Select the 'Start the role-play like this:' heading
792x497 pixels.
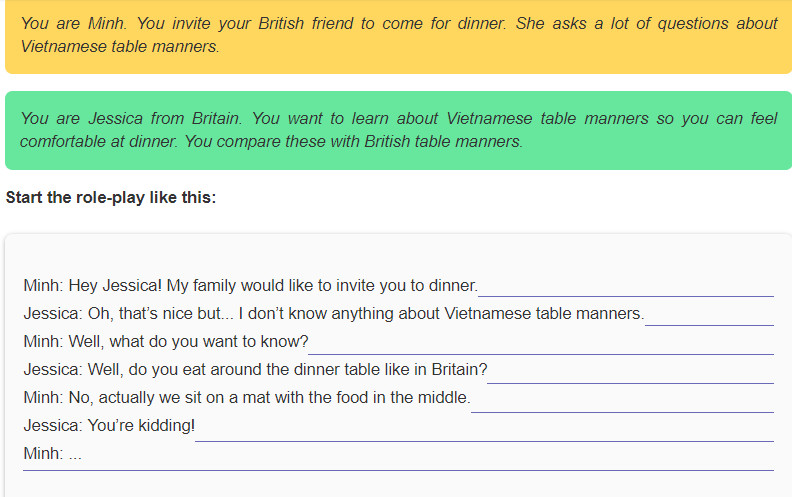[111, 197]
